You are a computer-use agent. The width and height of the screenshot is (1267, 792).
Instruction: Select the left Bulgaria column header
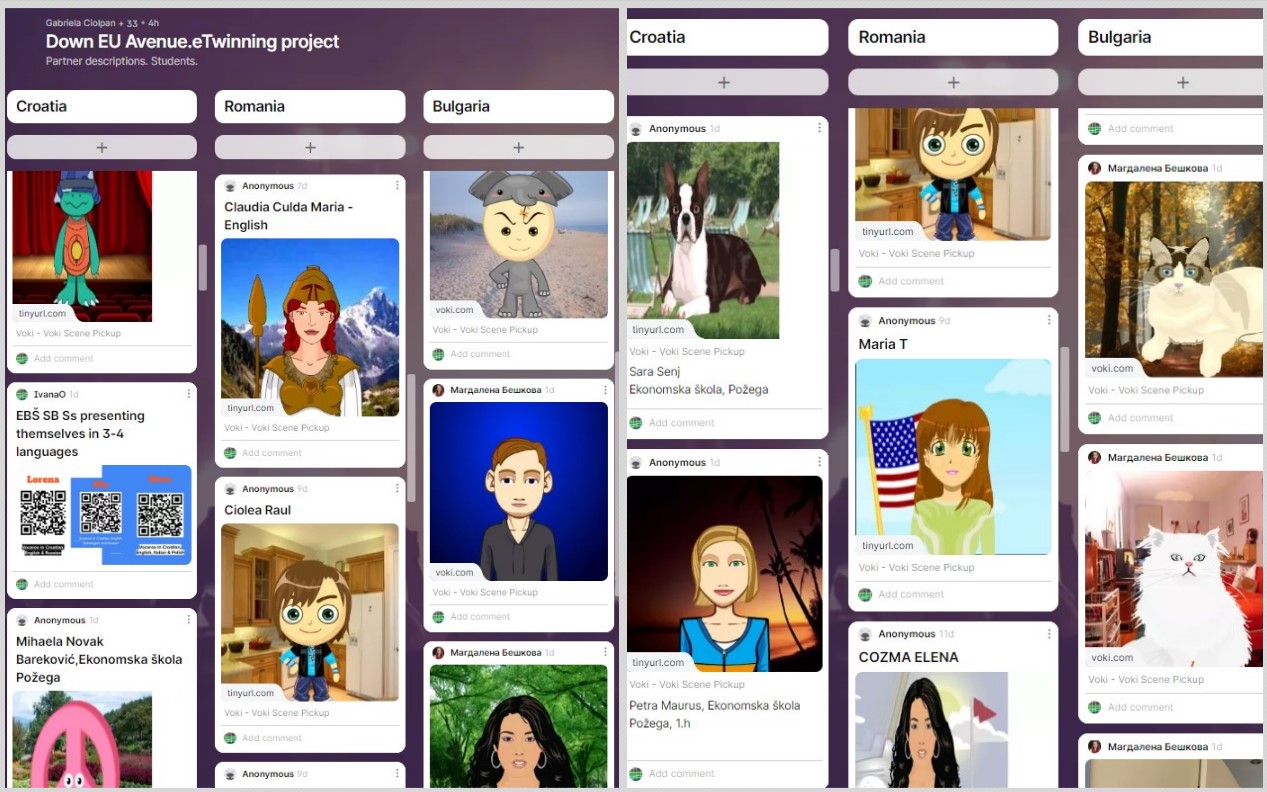pos(518,106)
